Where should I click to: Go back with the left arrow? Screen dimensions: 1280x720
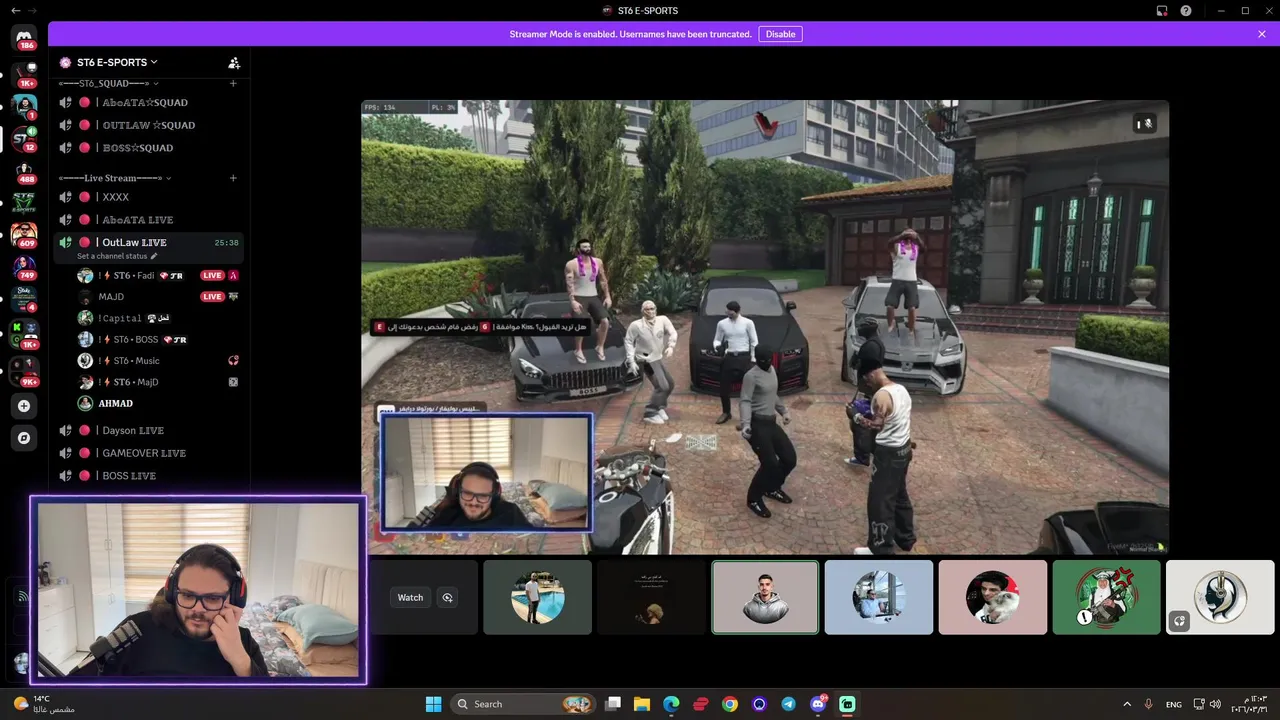[15, 10]
